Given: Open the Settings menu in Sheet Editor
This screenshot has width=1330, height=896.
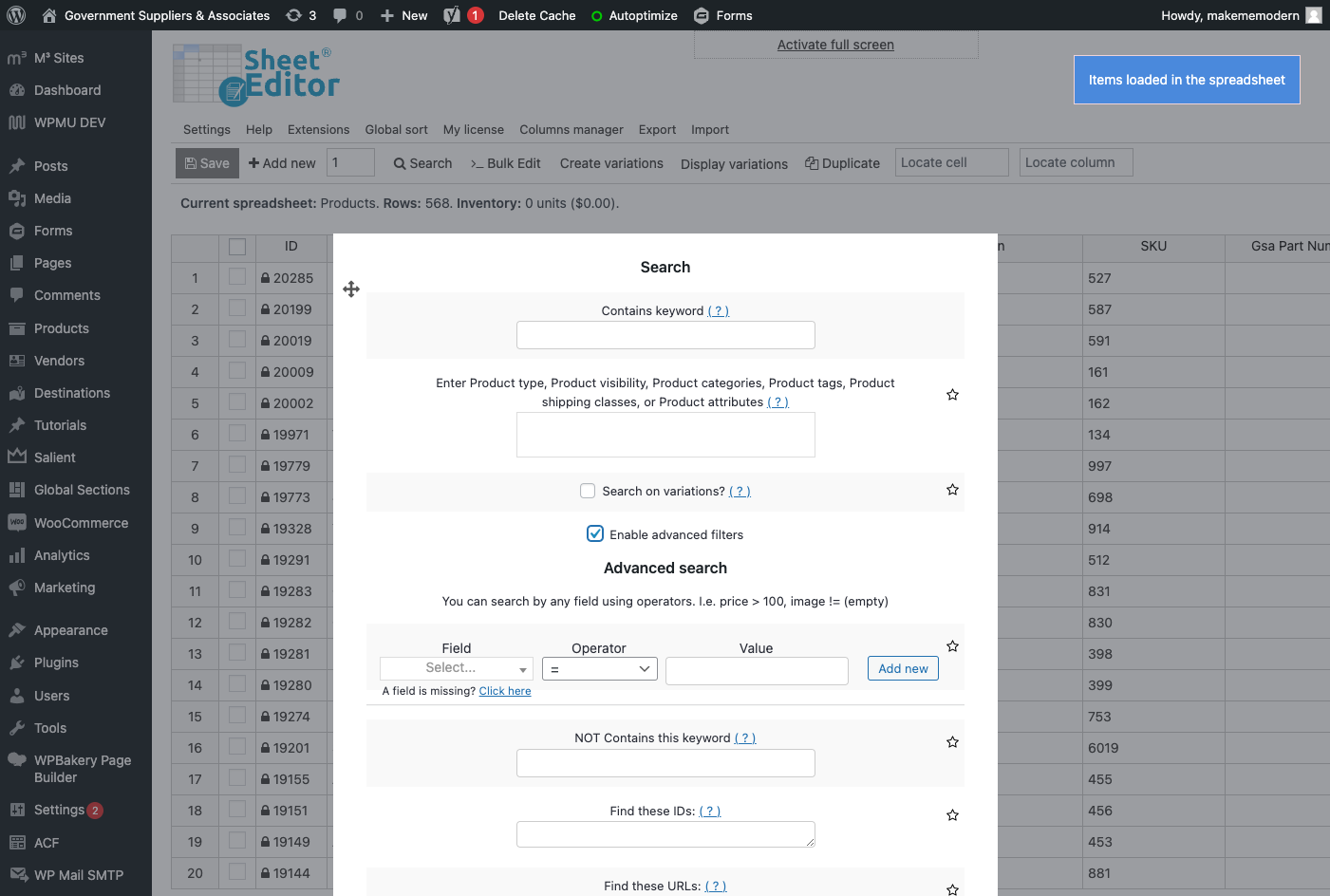Looking at the screenshot, I should click(207, 130).
